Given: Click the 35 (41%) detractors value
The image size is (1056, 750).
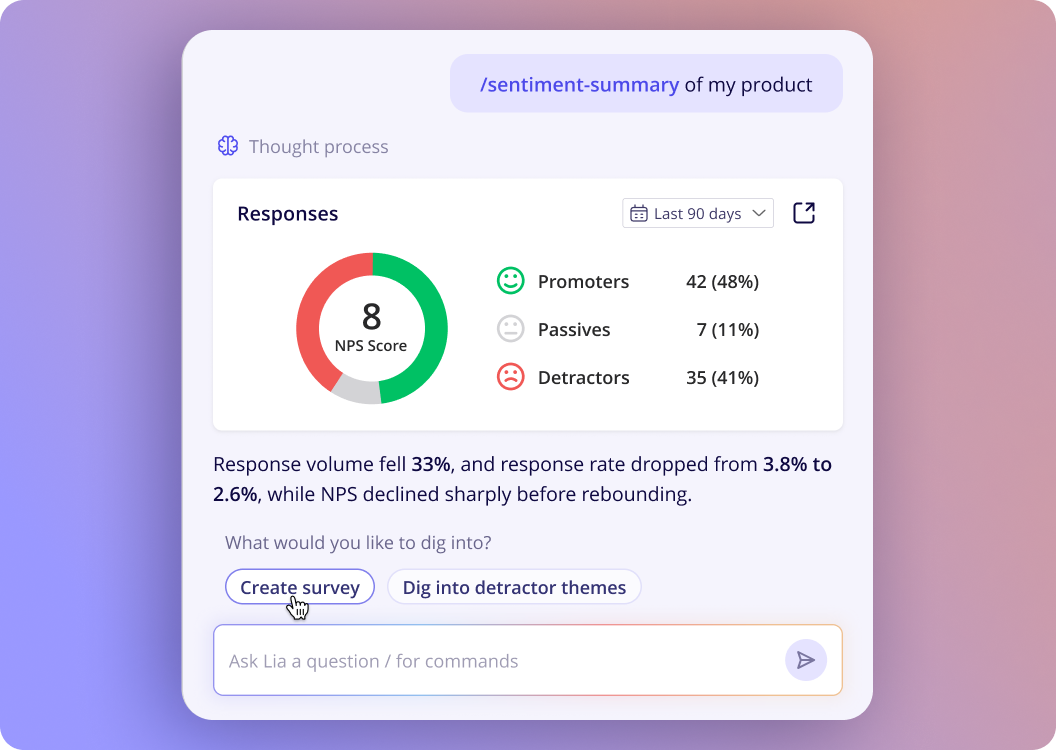Looking at the screenshot, I should [722, 378].
